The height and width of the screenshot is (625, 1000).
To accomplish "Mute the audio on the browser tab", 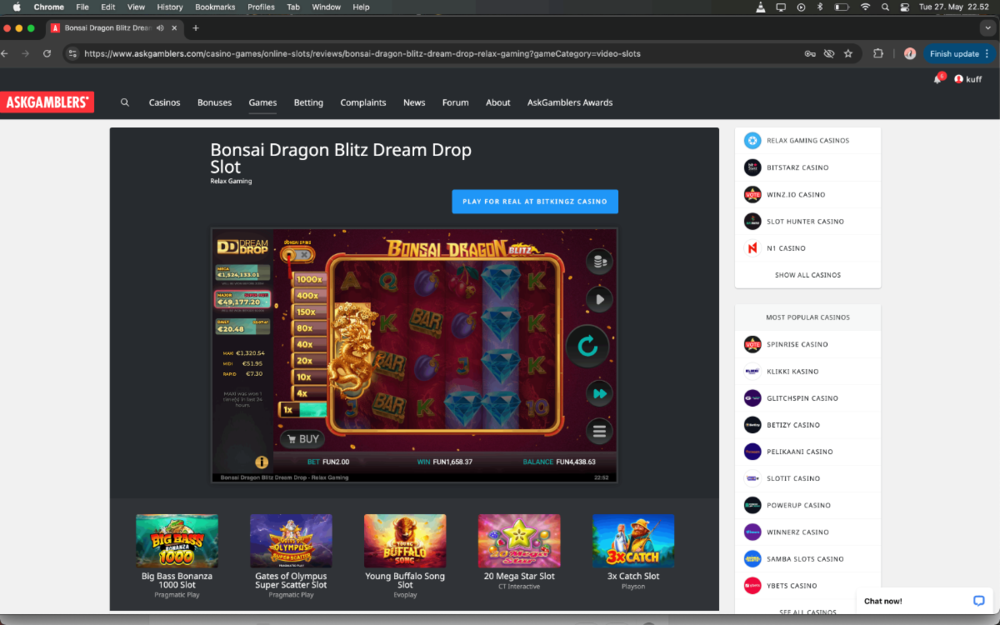I will click(160, 28).
